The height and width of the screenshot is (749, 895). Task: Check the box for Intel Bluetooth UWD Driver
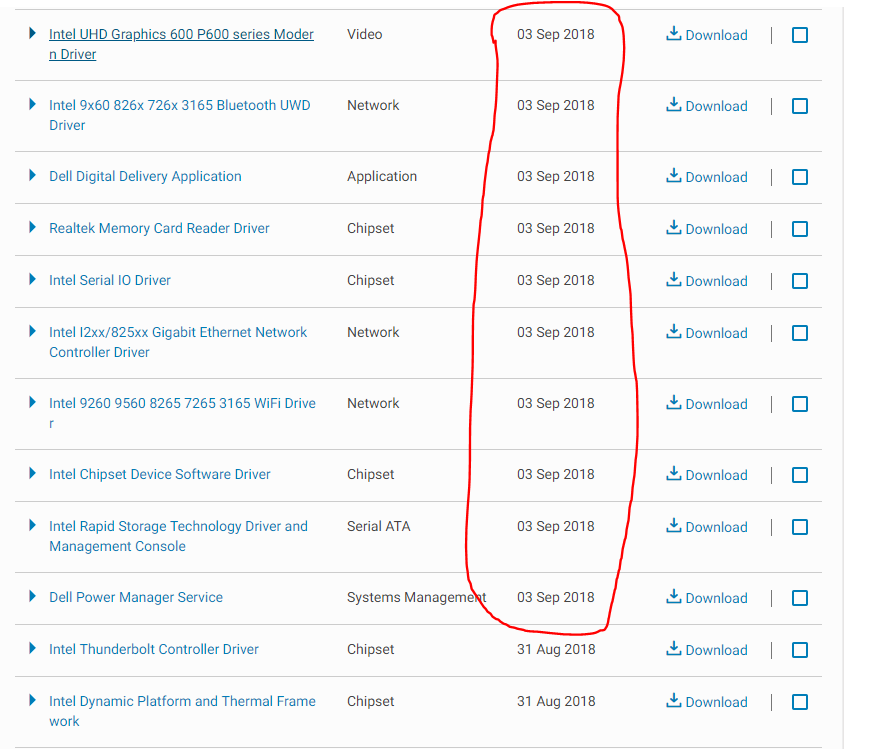[x=800, y=106]
